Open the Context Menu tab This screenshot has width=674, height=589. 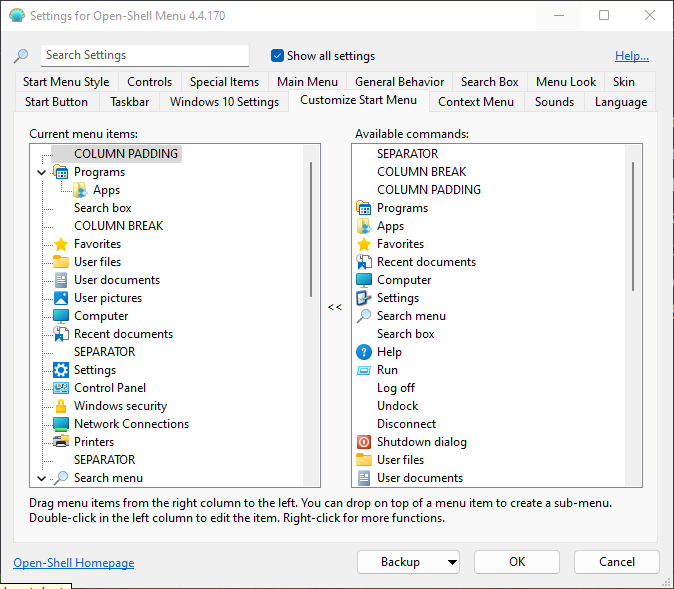(476, 102)
